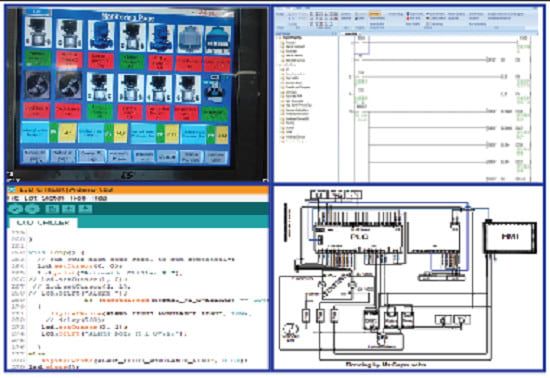This screenshot has height=378, width=550.
Task: Tap the blue device icon ending HMI second row
Action: tap(215, 89)
